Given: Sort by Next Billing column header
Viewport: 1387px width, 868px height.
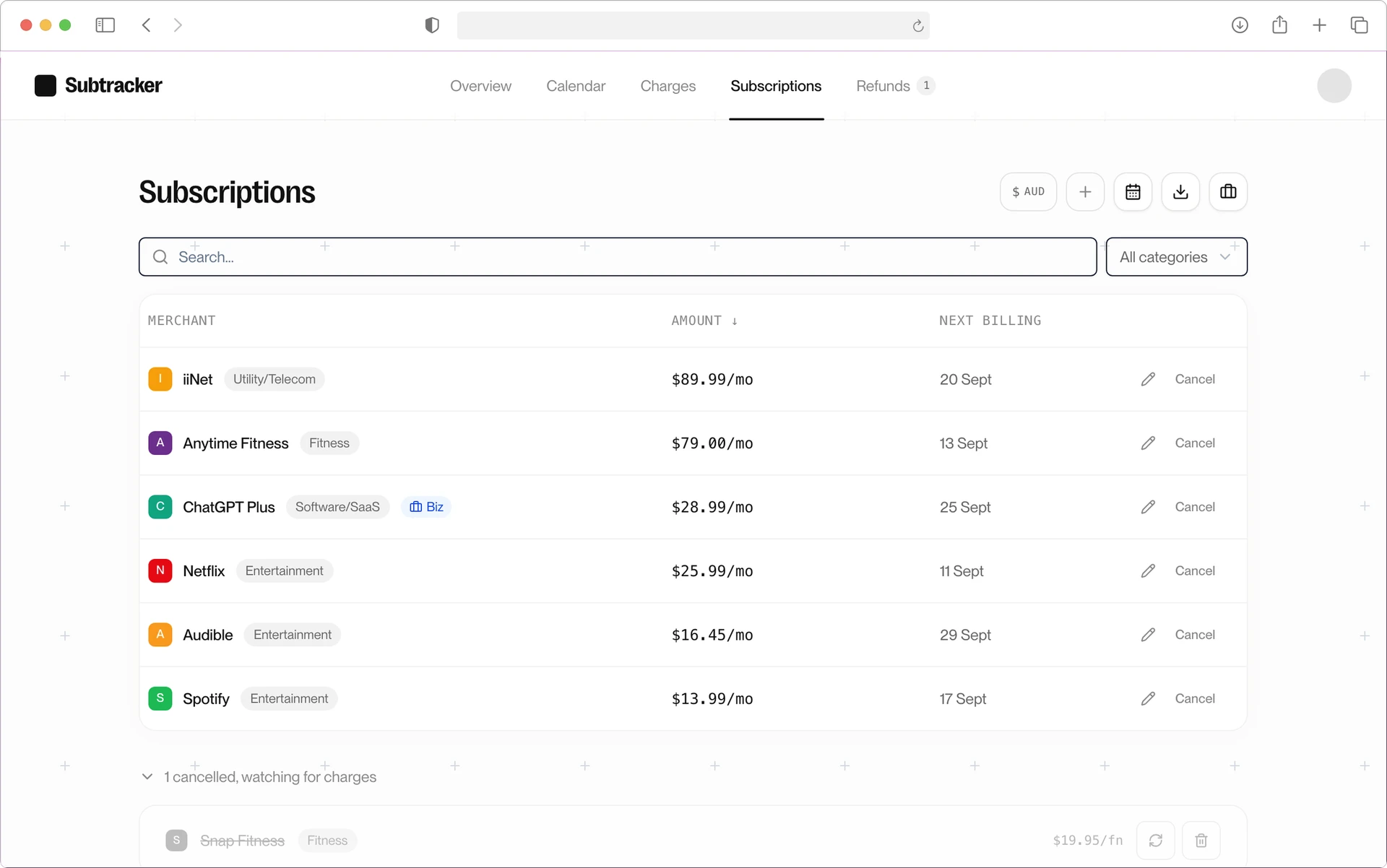Looking at the screenshot, I should pyautogui.click(x=990, y=321).
